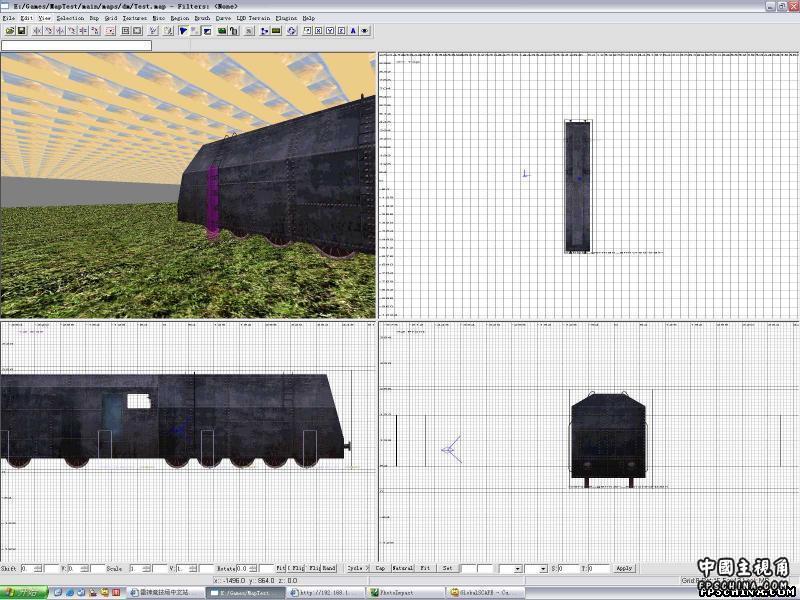Click the Apply button
Image resolution: width=800 pixels, height=600 pixels.
(x=624, y=568)
